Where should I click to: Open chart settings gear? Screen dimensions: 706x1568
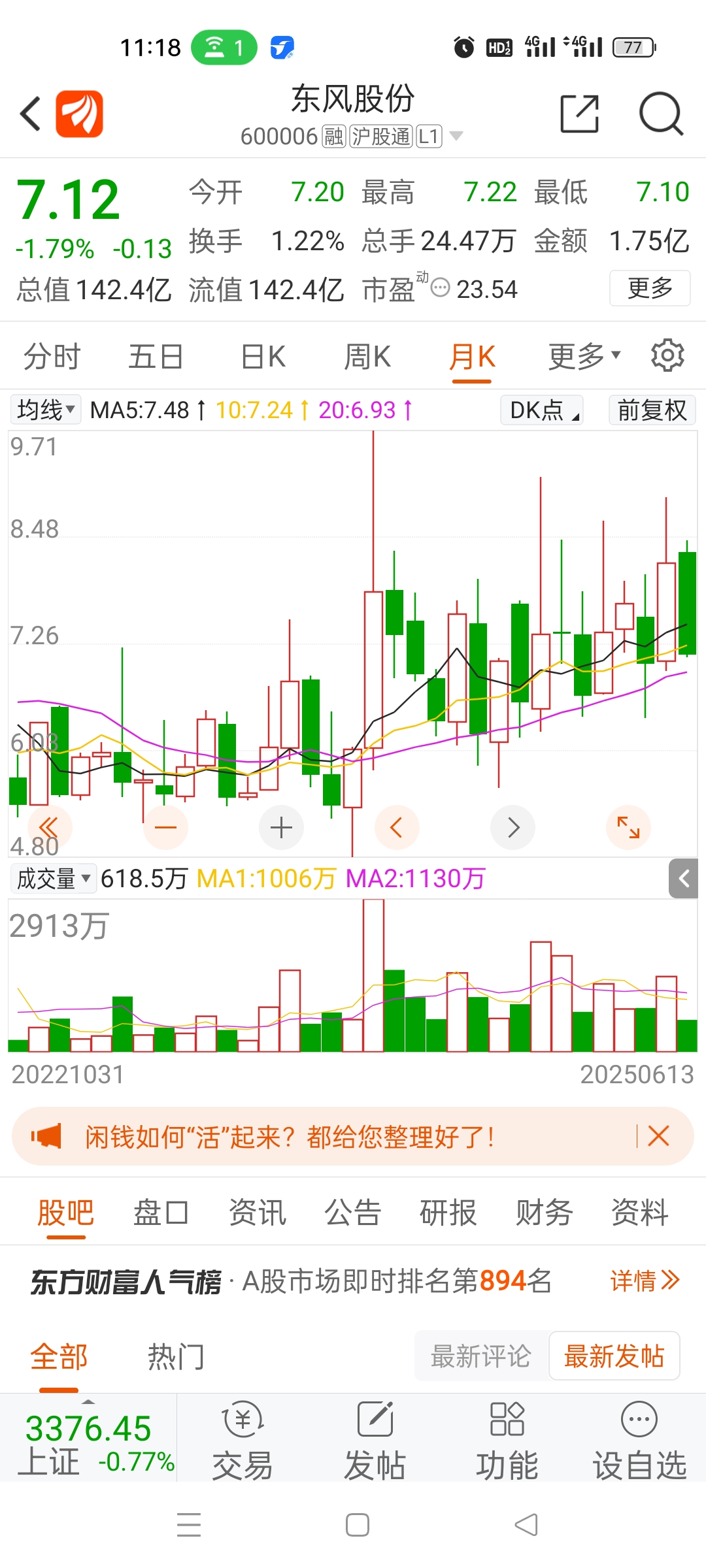[x=667, y=355]
